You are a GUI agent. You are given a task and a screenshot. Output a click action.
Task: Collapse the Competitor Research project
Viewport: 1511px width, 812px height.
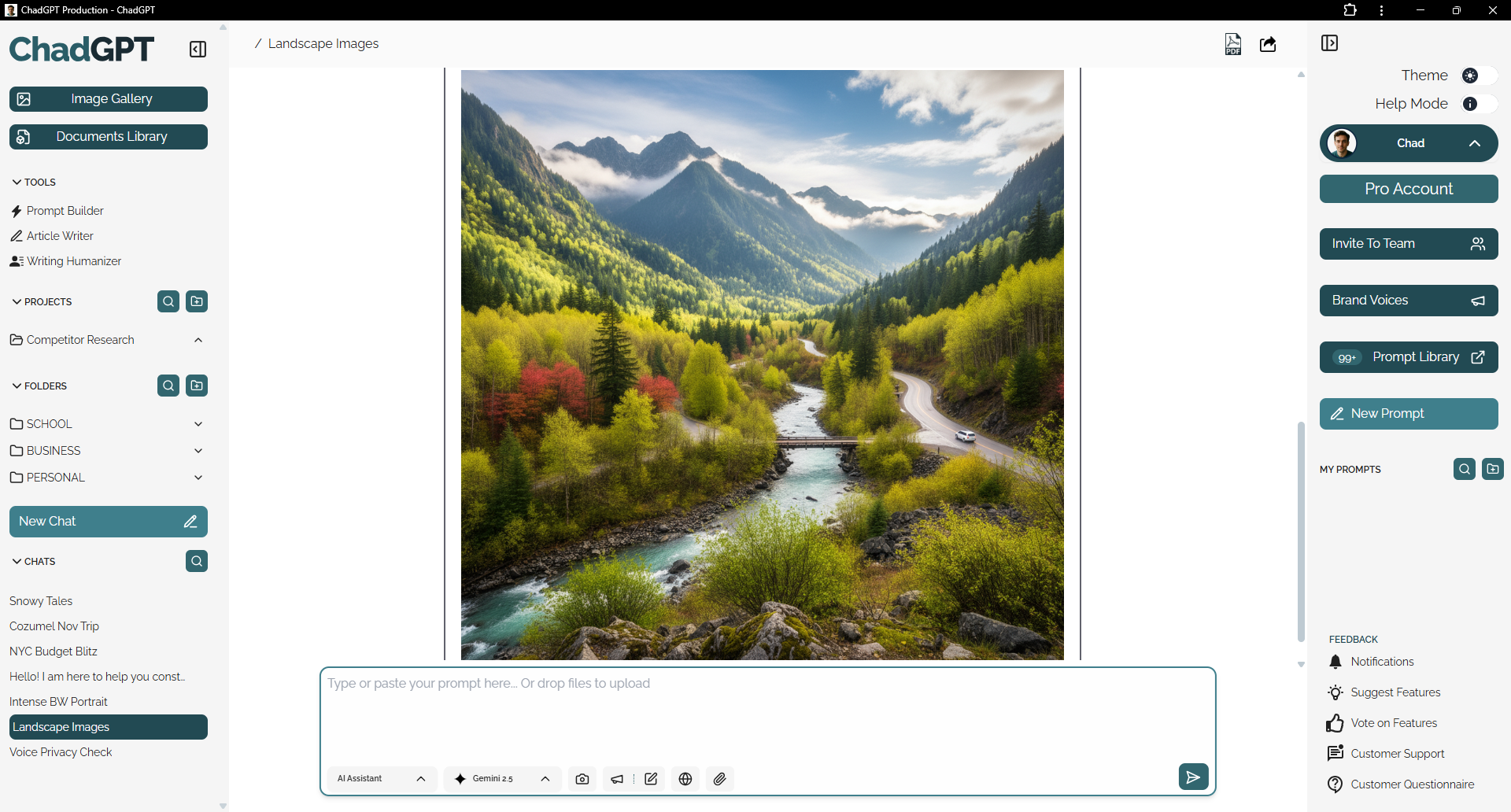198,339
